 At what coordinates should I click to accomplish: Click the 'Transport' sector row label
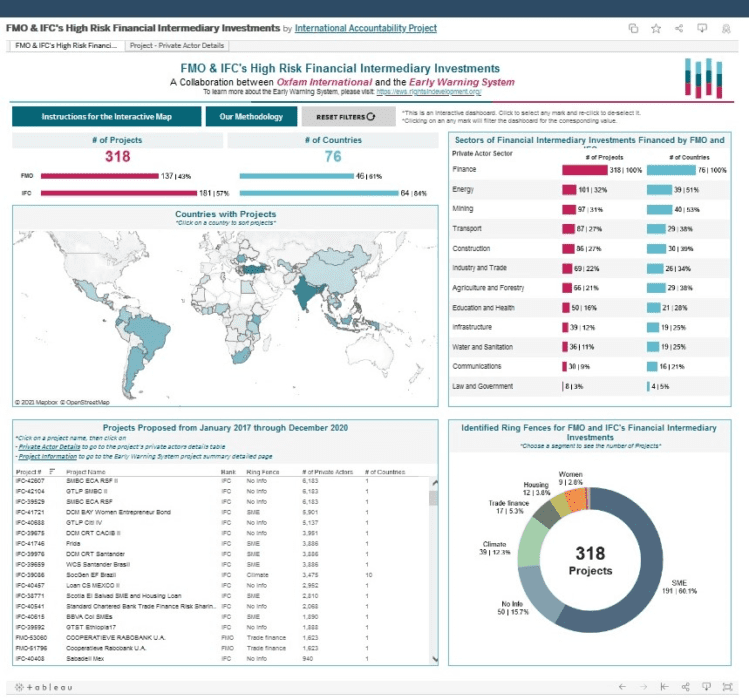(x=467, y=228)
